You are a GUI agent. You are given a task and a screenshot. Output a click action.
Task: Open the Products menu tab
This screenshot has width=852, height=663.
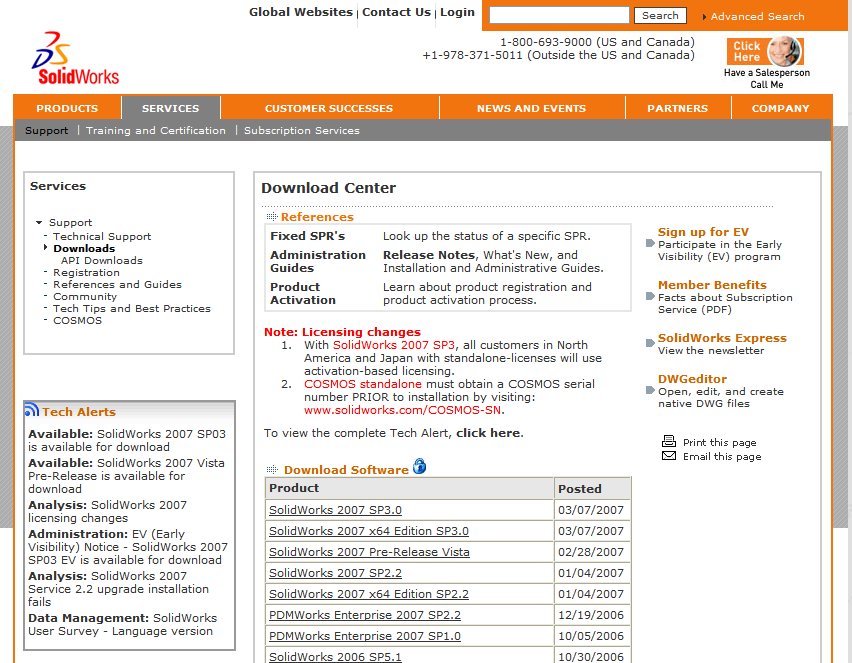point(67,108)
